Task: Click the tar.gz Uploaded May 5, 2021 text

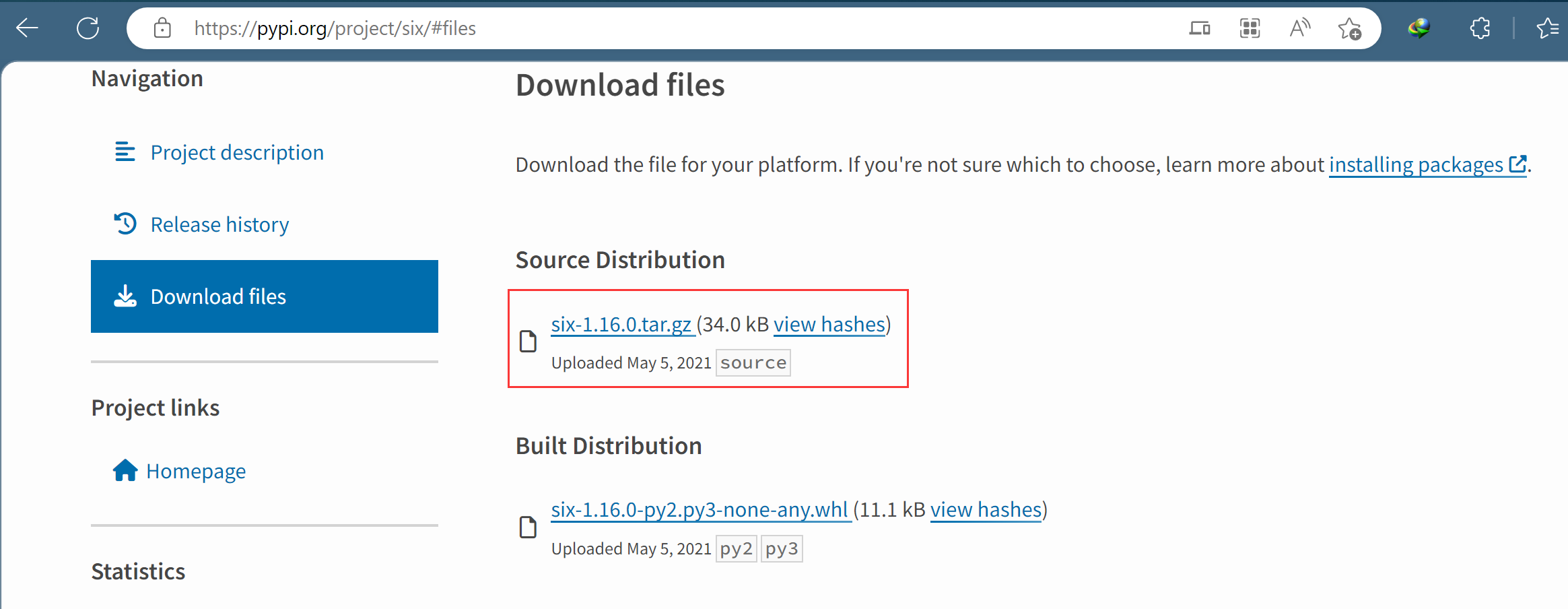Action: tap(631, 362)
